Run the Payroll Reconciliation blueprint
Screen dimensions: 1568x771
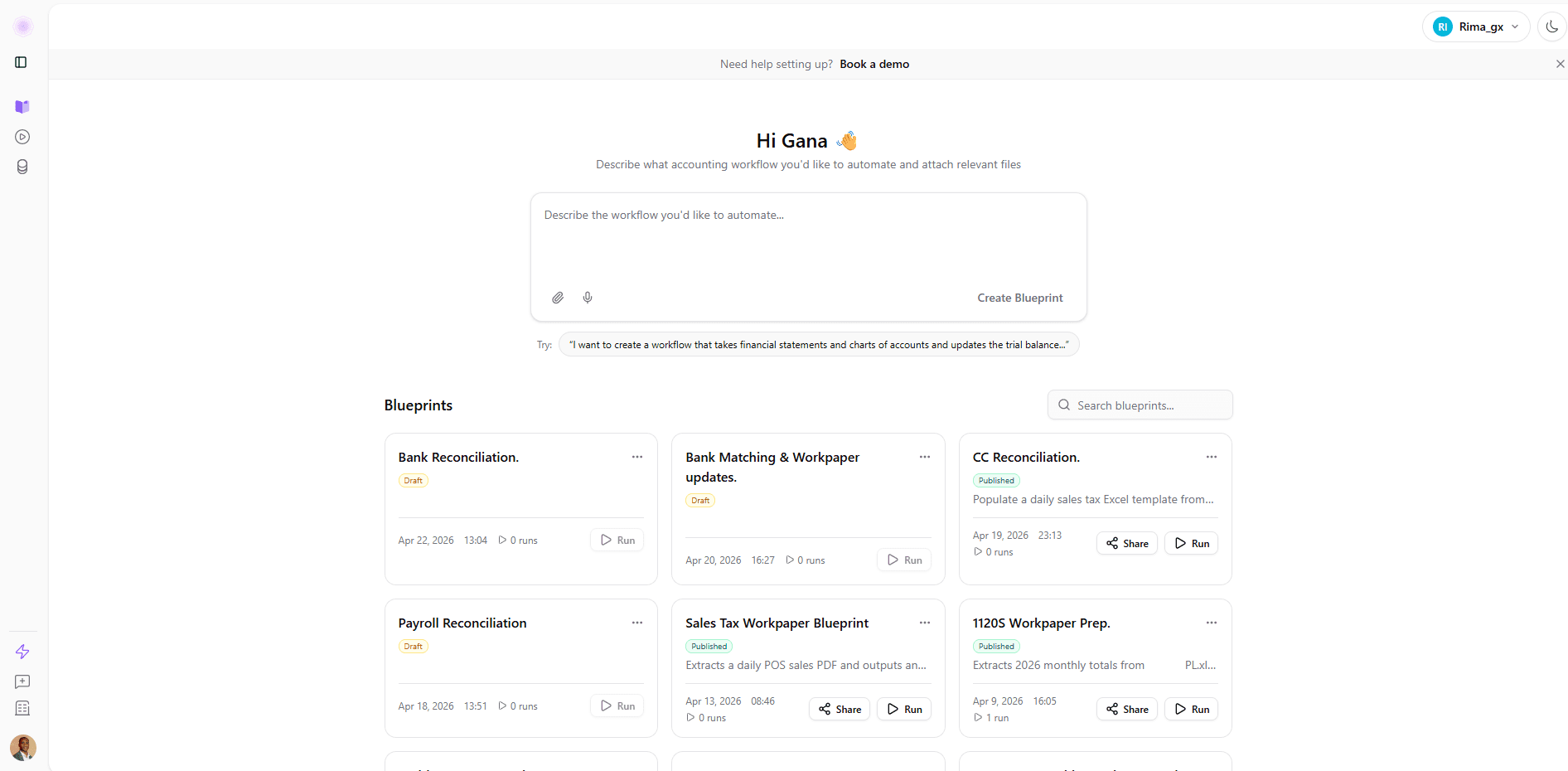[617, 706]
